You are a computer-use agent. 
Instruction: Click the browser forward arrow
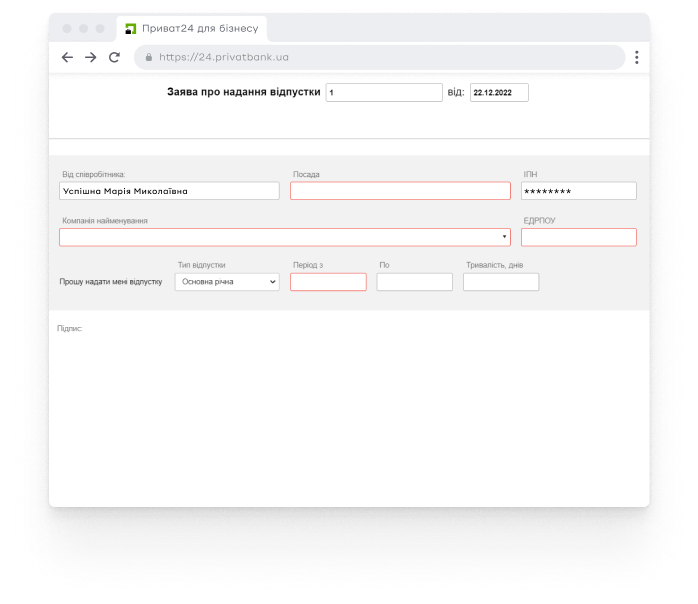click(90, 58)
